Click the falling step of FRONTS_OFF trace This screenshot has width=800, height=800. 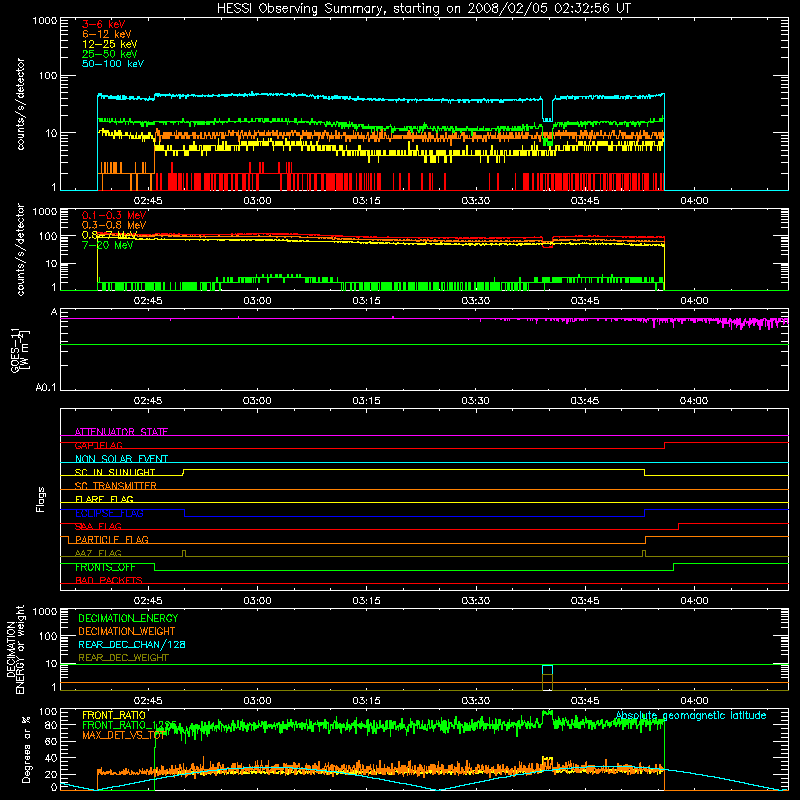[x=155, y=567]
